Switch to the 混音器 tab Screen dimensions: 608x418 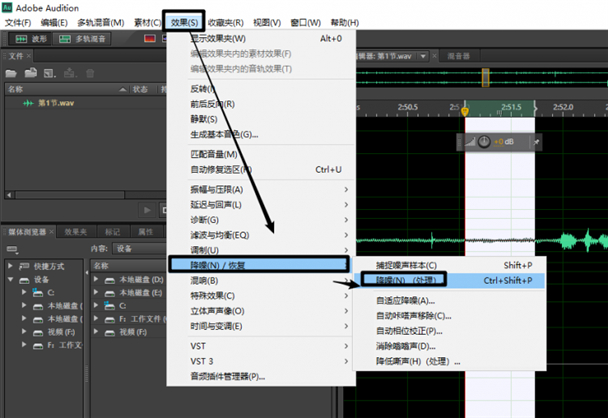458,56
